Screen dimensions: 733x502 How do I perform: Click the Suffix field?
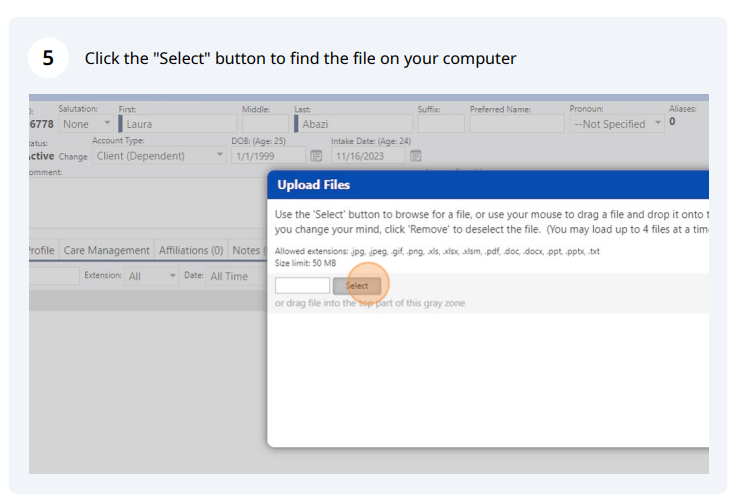441,124
